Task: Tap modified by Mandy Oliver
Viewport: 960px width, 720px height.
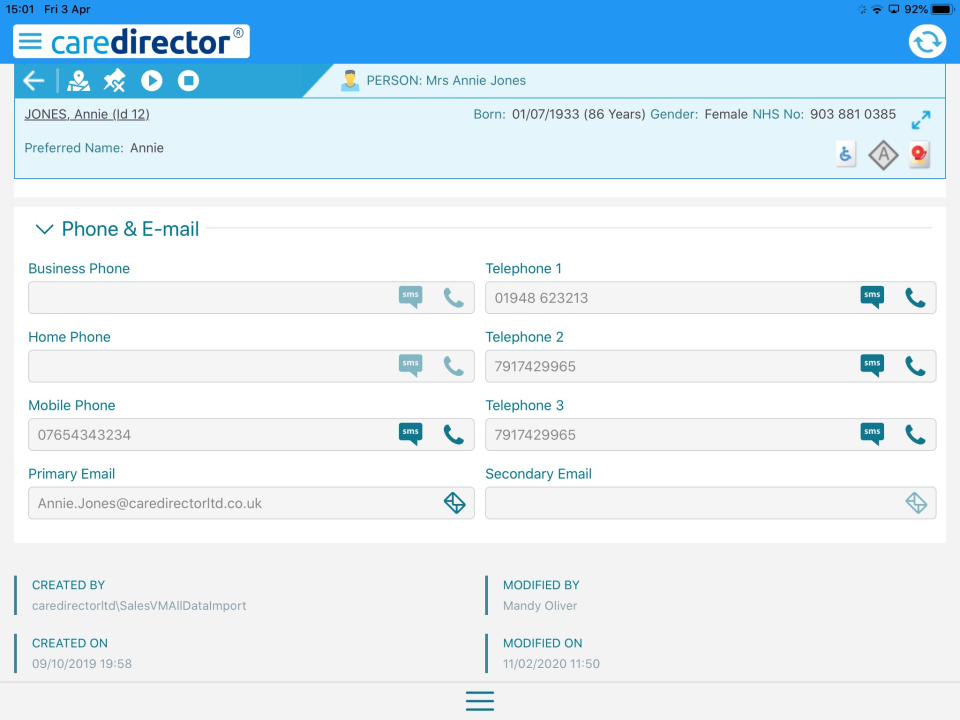Action: point(540,606)
